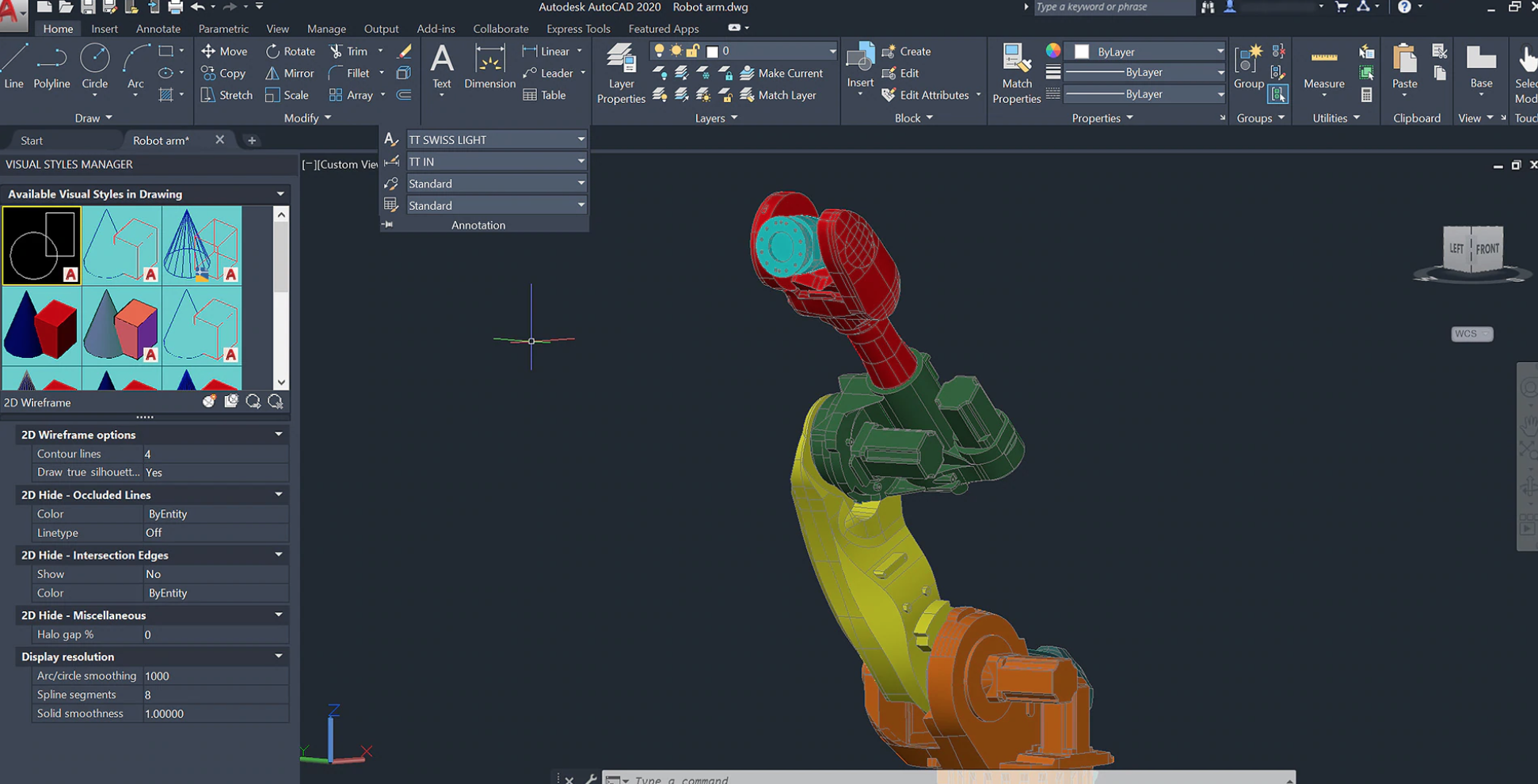Insert a Table from Annotation panel
This screenshot has height=784, width=1538.
coord(545,95)
